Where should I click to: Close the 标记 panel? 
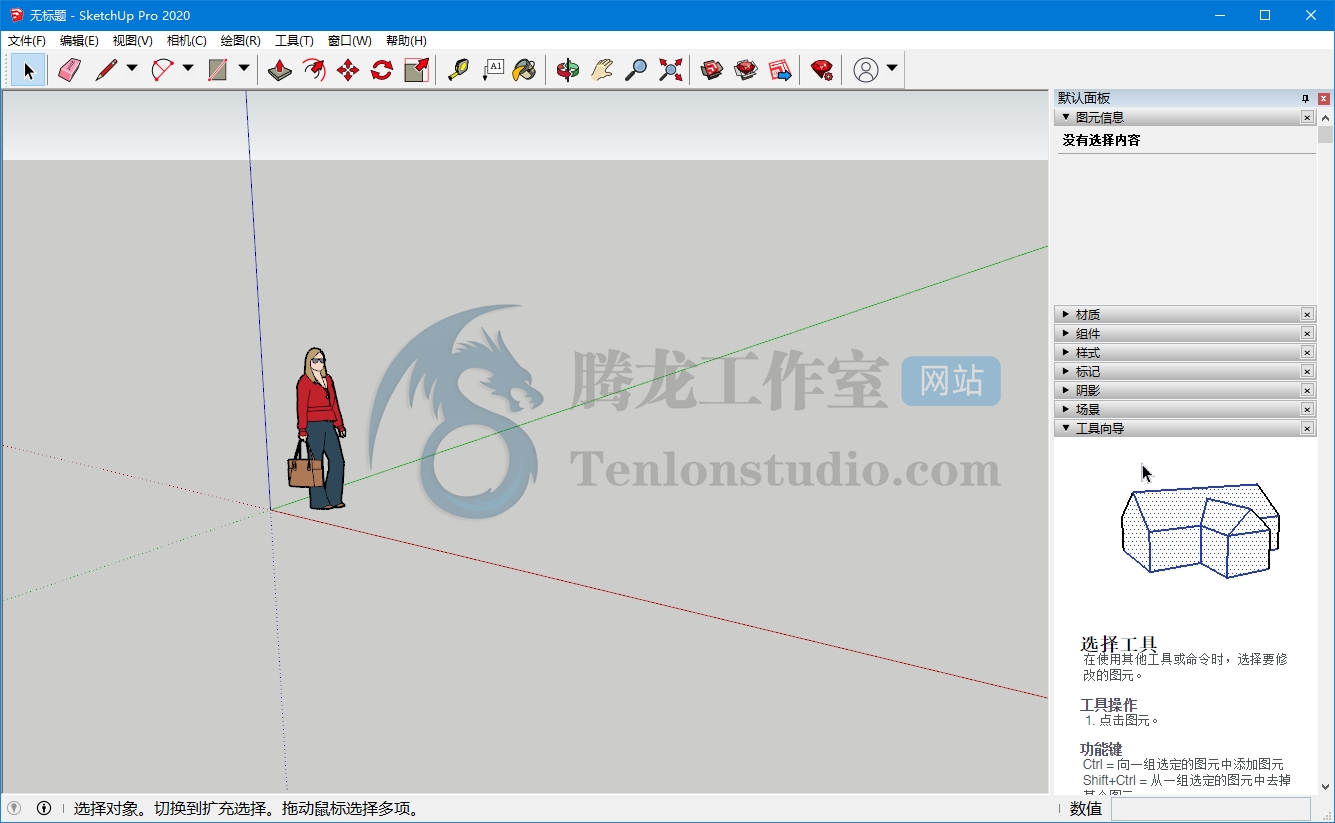1307,371
